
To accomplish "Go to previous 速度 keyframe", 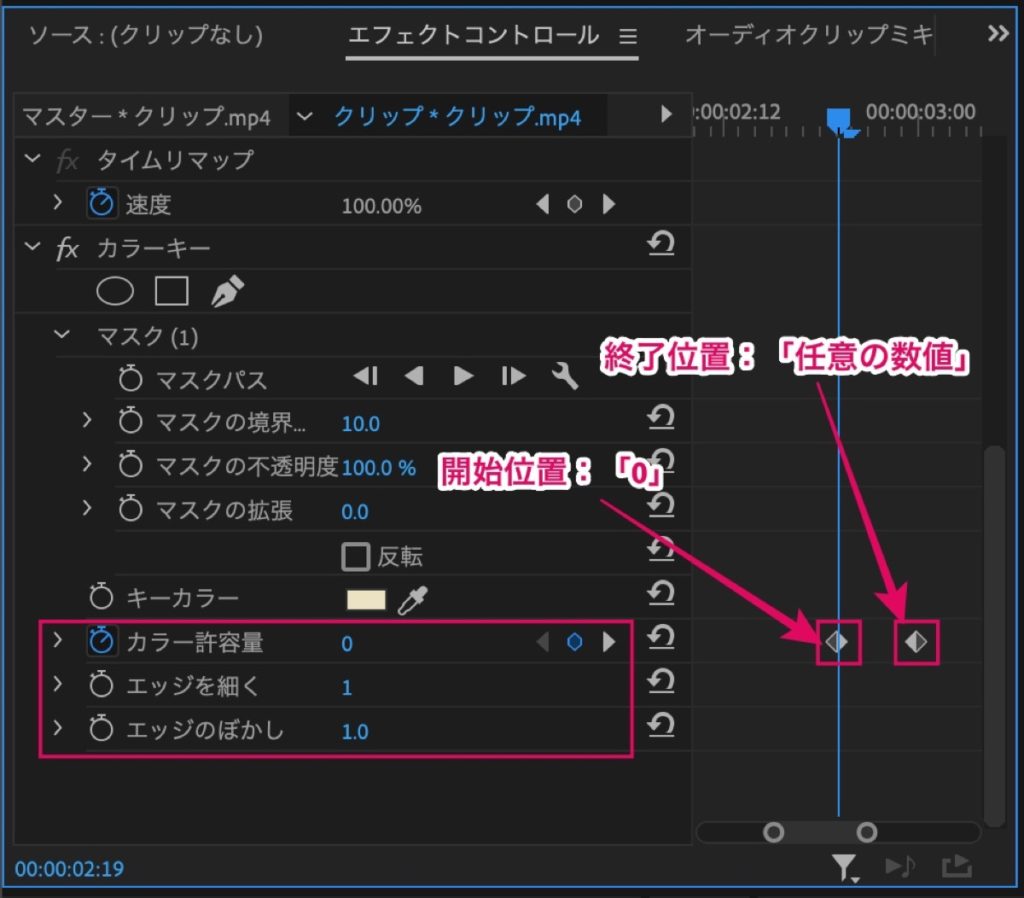I will click(x=543, y=204).
